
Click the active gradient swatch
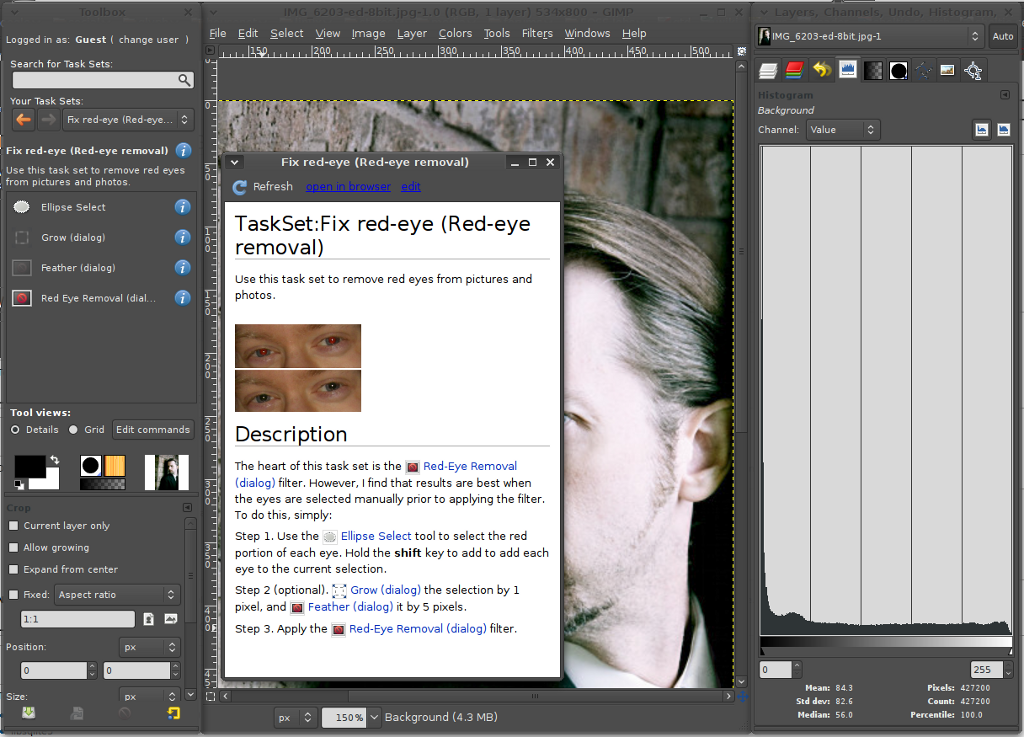pos(103,484)
